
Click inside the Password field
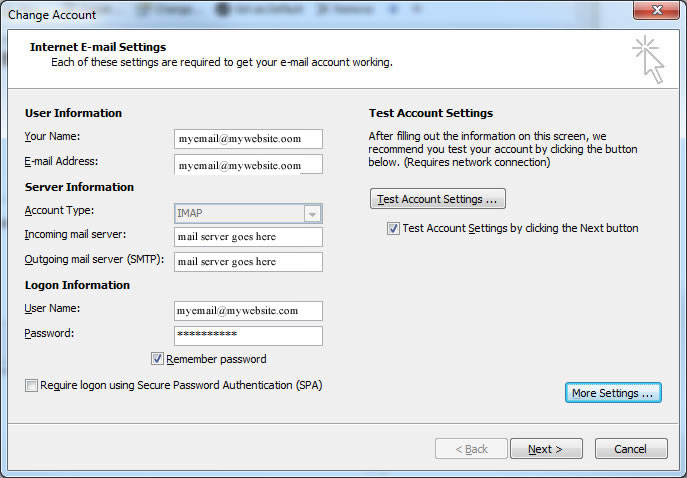pos(248,336)
